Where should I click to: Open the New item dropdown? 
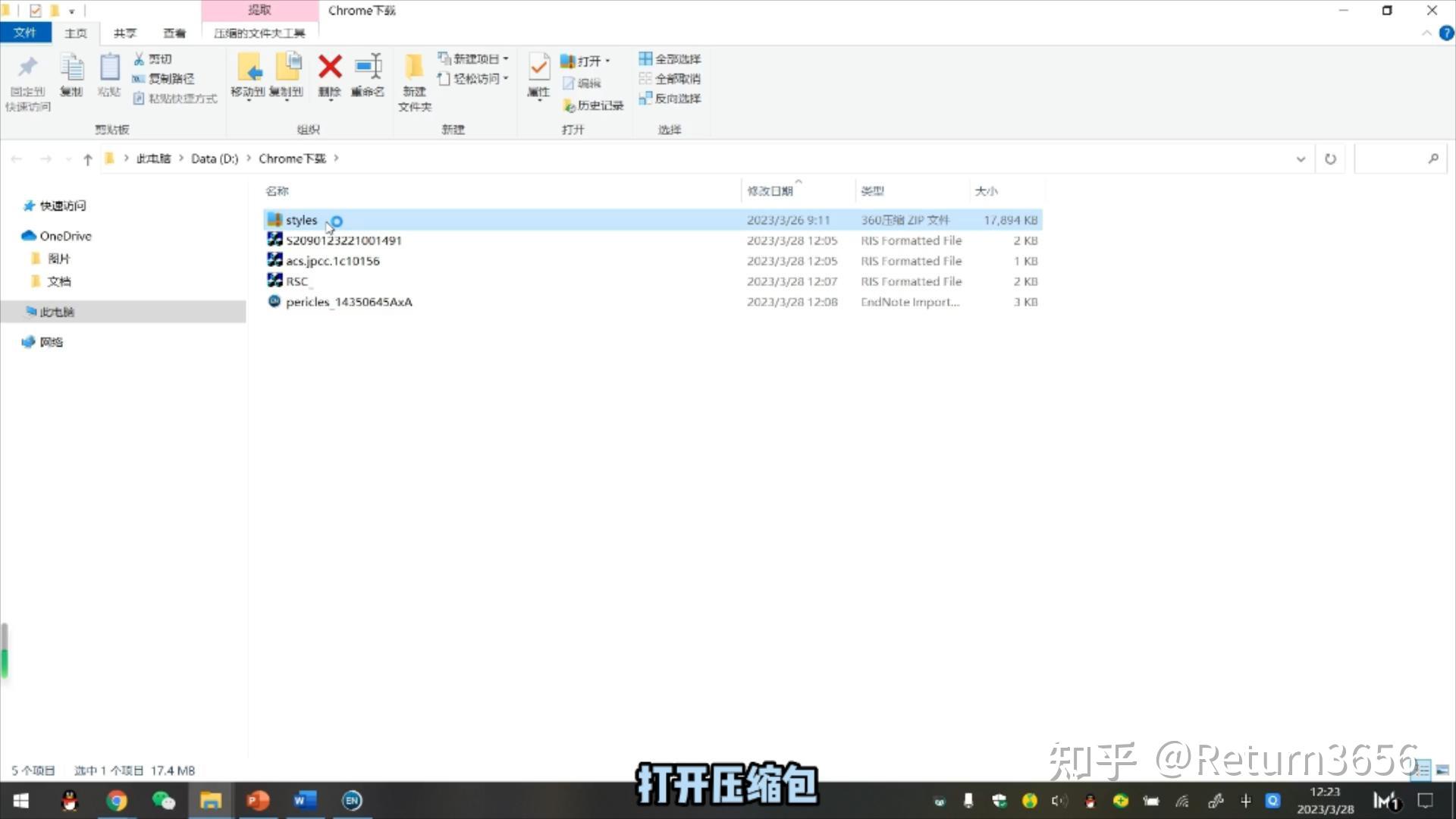475,58
